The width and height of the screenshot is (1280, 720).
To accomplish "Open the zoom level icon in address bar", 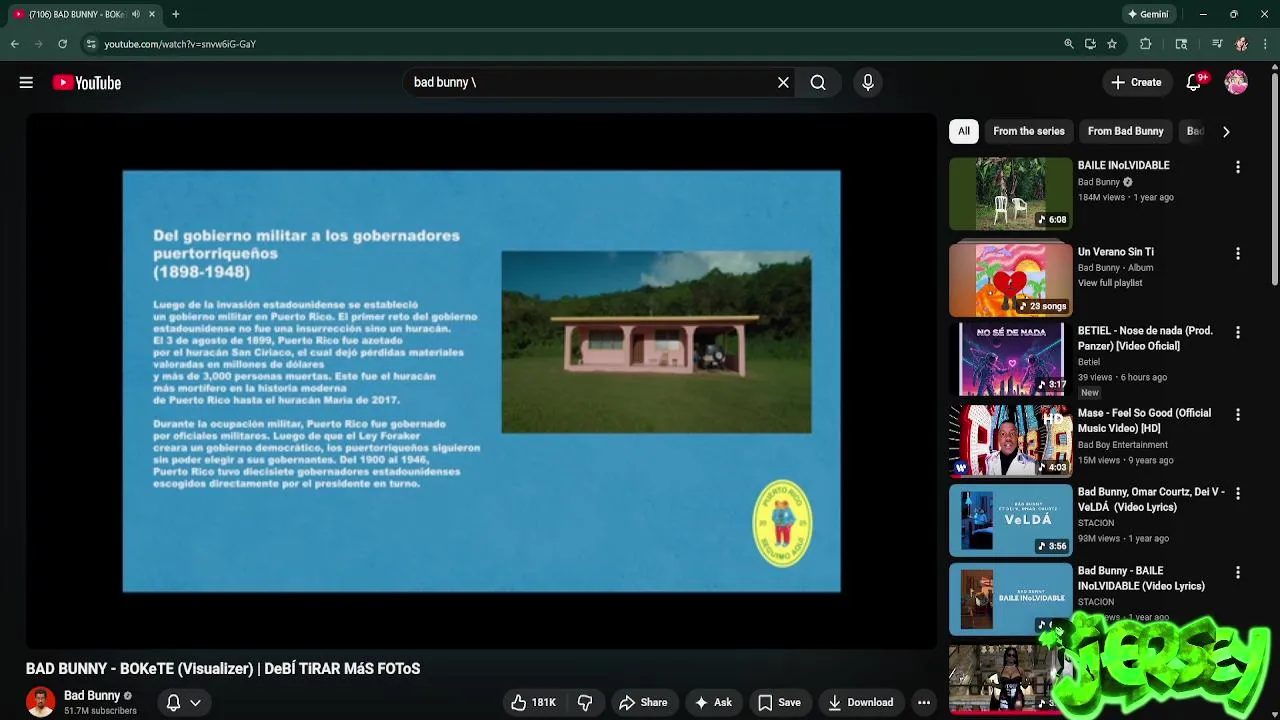I will (1069, 44).
